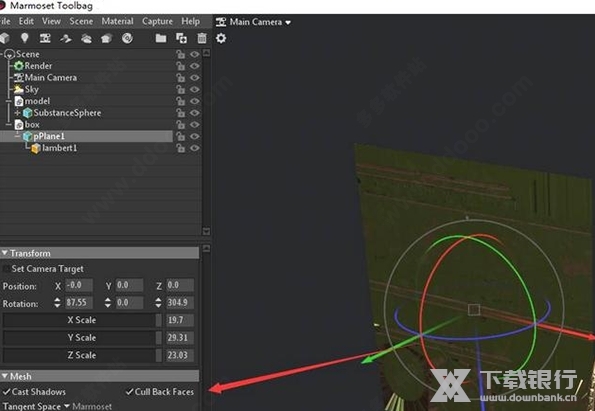Toggle visibility of Sky
Image resolution: width=595 pixels, height=411 pixels.
click(x=195, y=90)
